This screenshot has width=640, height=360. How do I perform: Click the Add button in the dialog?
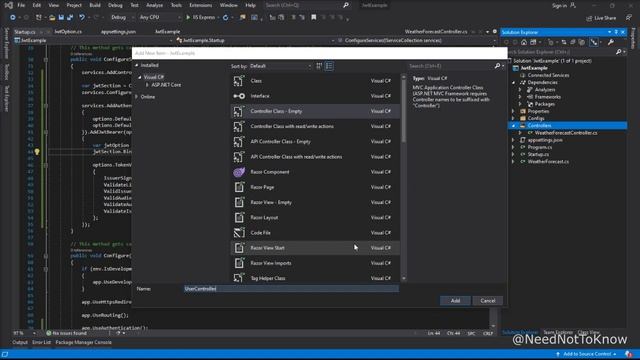pyautogui.click(x=455, y=301)
